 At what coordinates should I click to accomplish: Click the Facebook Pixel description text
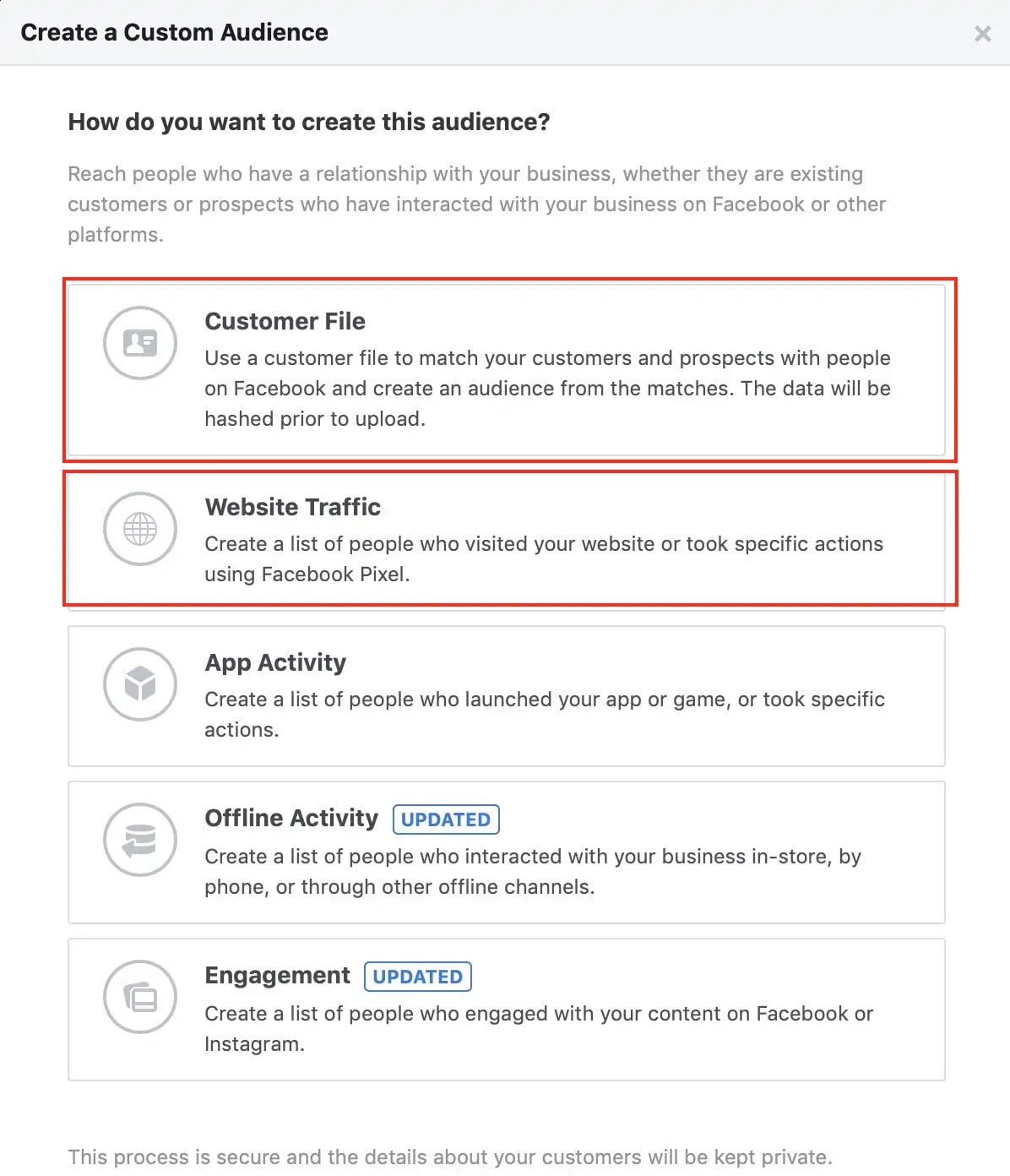pos(544,559)
